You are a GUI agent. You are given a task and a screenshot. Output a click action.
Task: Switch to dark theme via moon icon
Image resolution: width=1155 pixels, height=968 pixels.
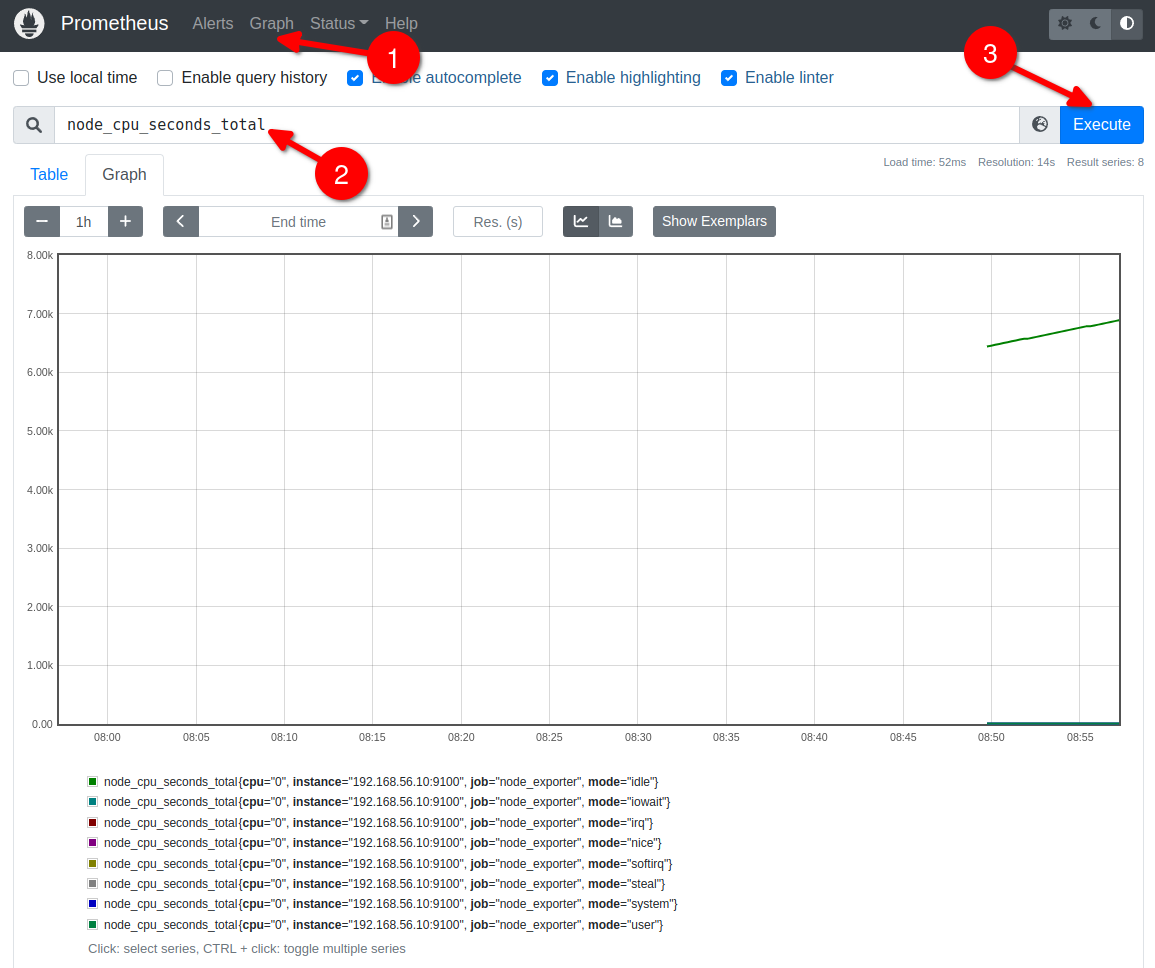[1096, 23]
